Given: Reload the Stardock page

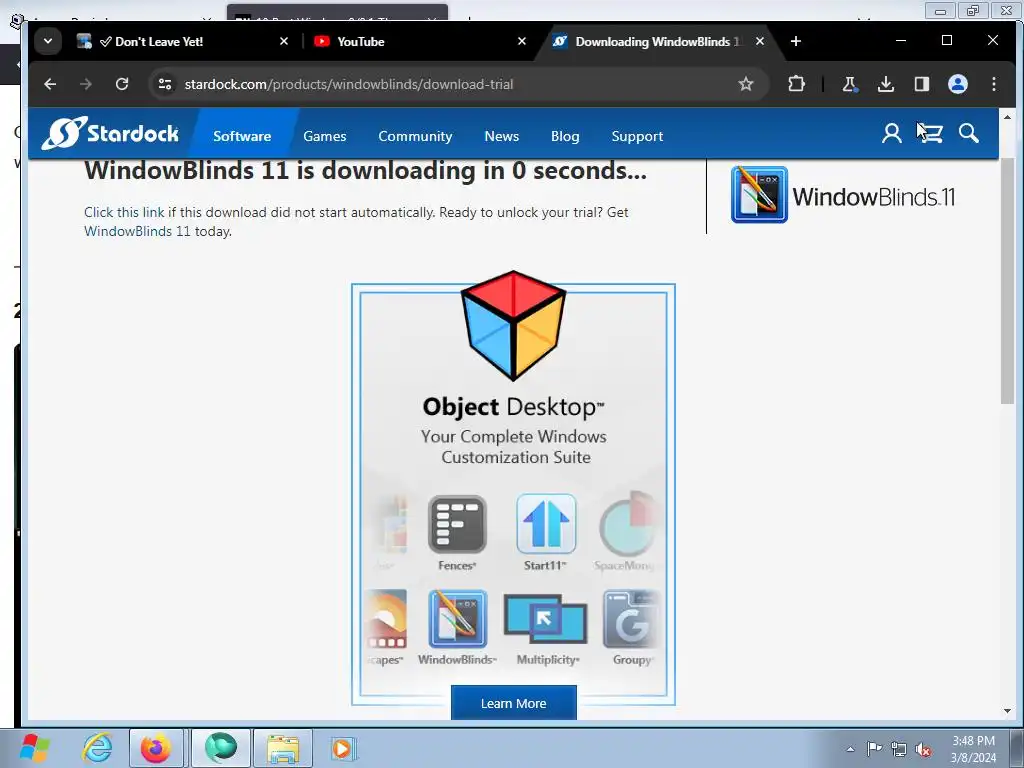Looking at the screenshot, I should (121, 84).
